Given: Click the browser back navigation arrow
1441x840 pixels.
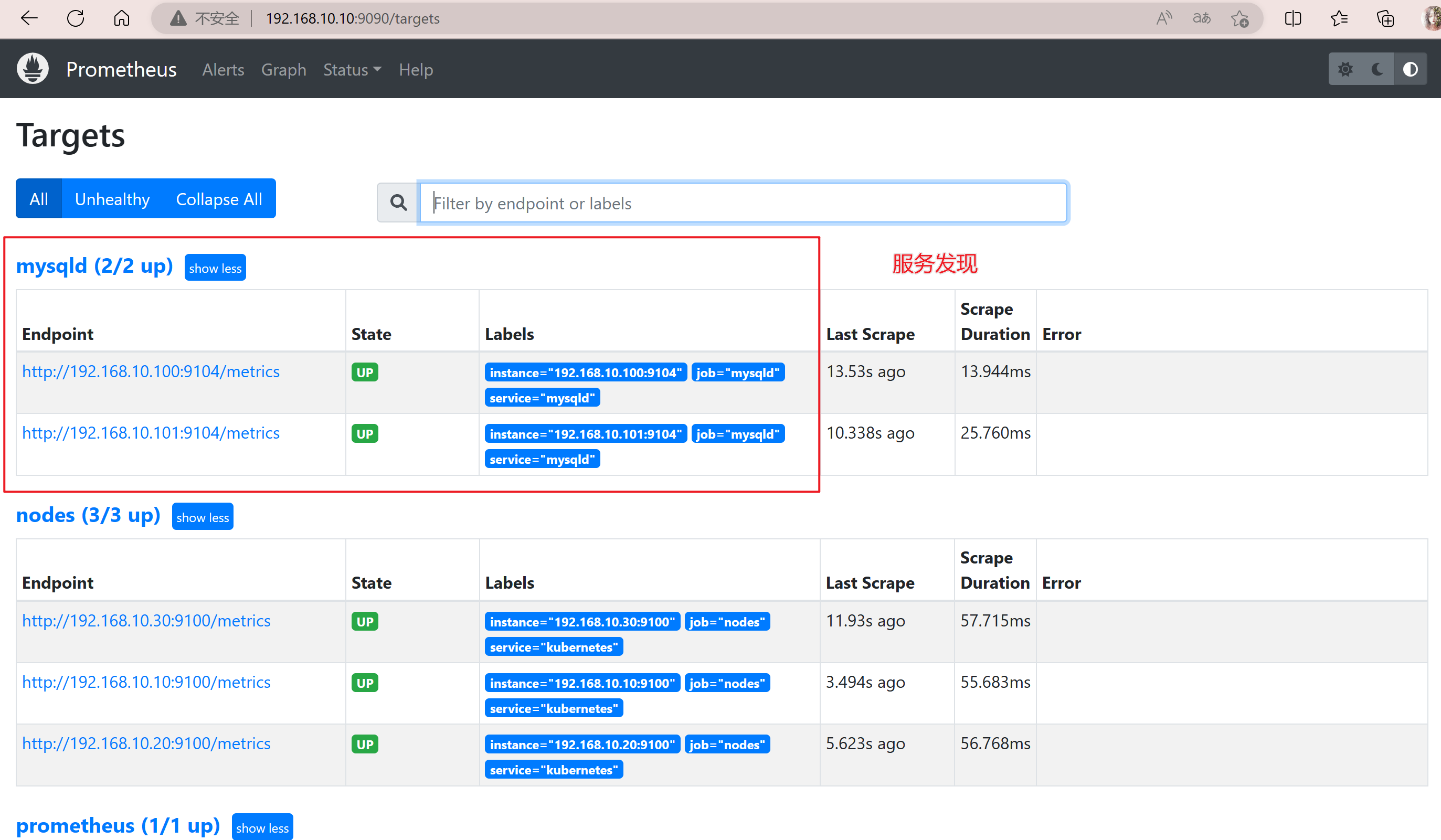Looking at the screenshot, I should click(29, 18).
